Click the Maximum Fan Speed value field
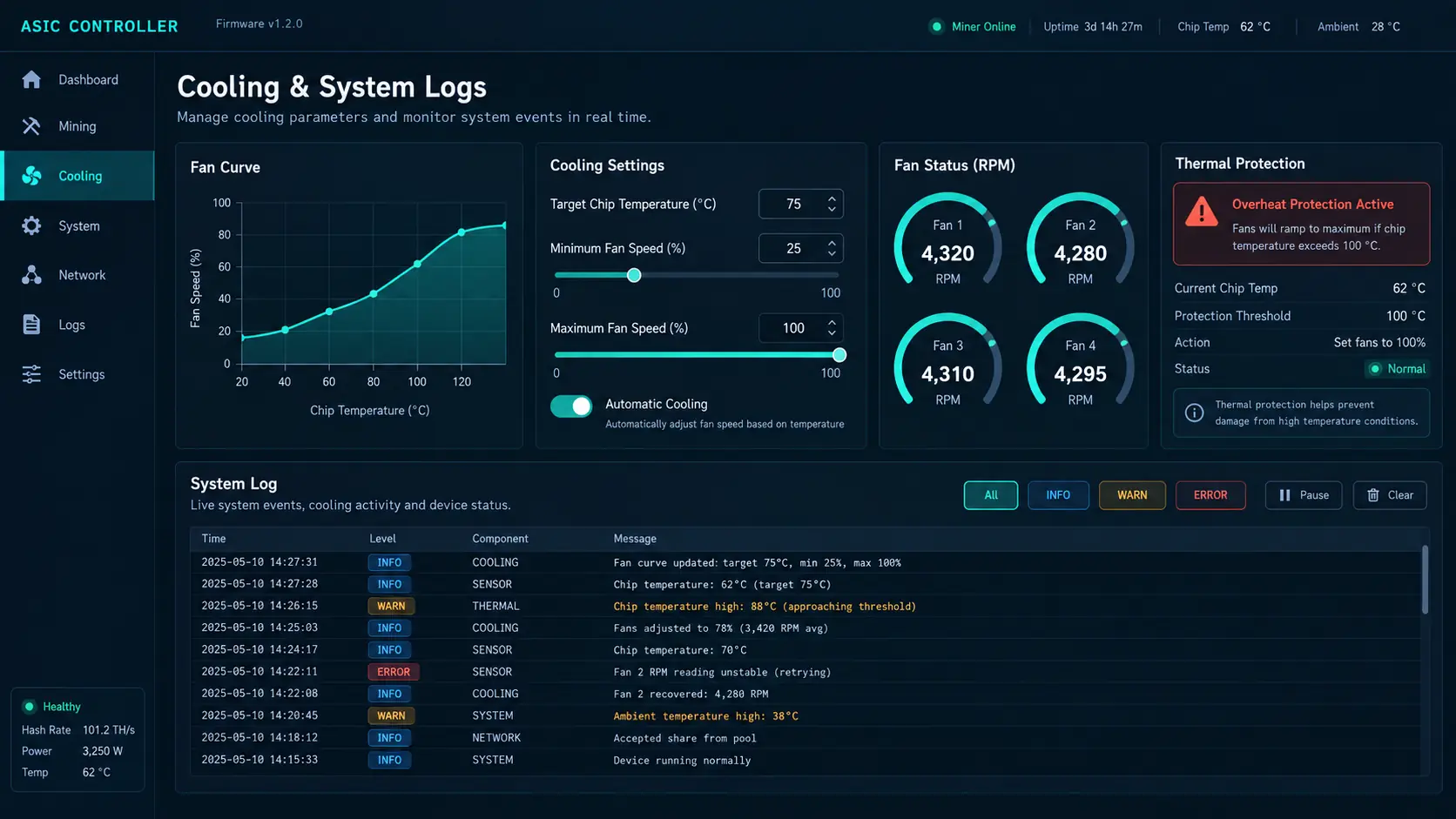The width and height of the screenshot is (1456, 819). (x=801, y=328)
